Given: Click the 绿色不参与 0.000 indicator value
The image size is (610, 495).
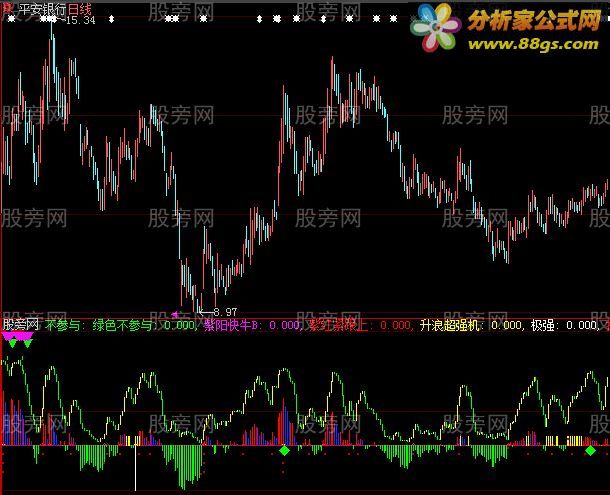Looking at the screenshot, I should [x=144, y=325].
